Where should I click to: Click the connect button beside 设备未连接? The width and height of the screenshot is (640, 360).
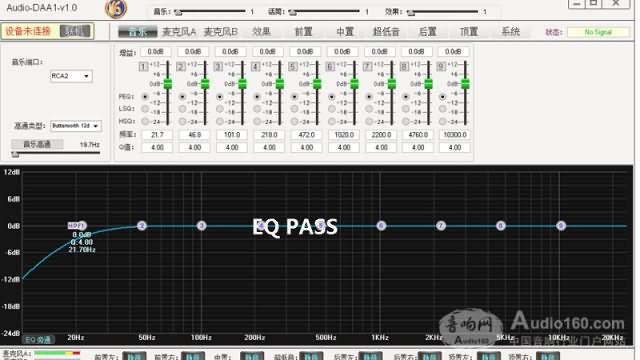(x=75, y=31)
